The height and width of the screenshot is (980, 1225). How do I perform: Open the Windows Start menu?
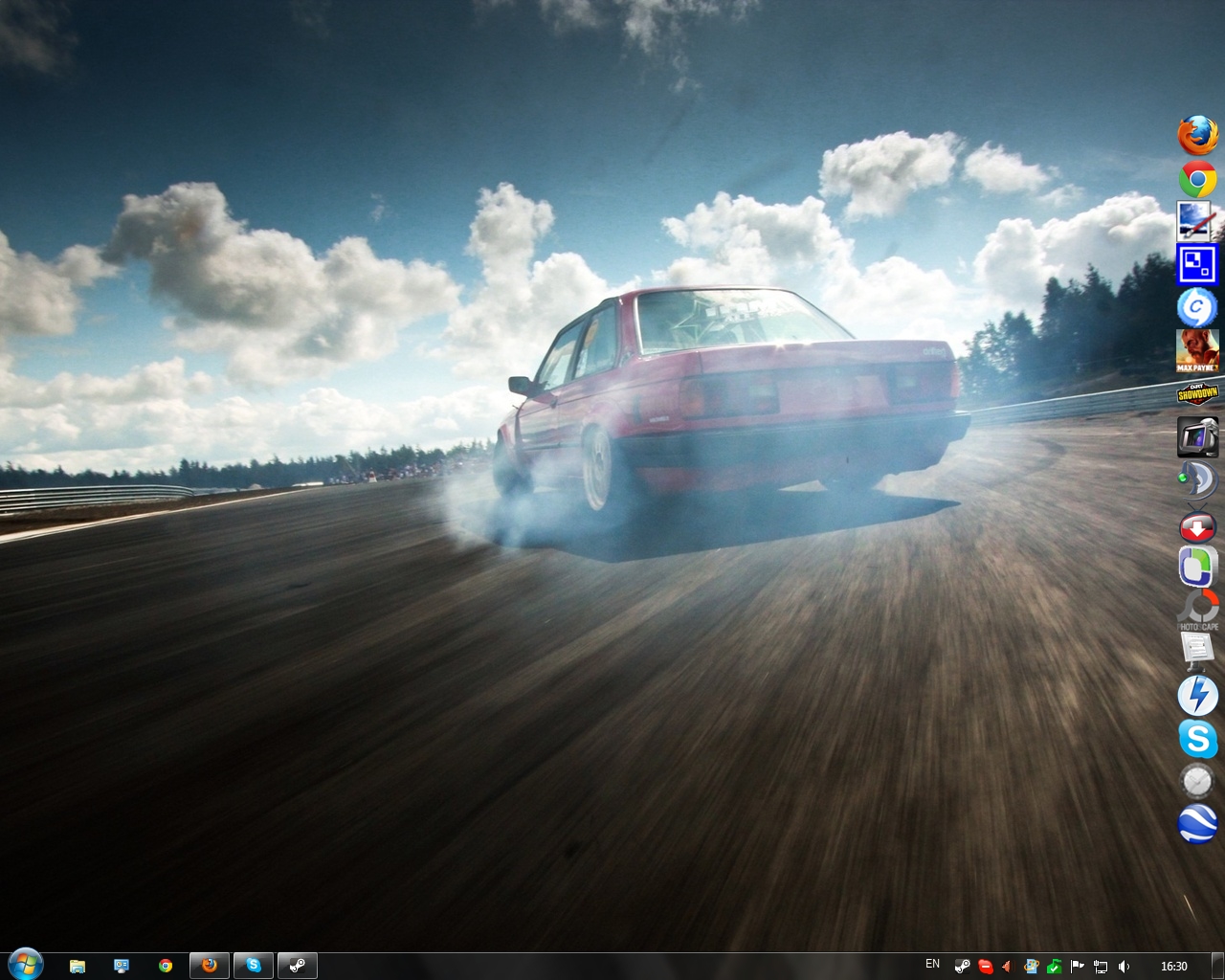tap(25, 964)
